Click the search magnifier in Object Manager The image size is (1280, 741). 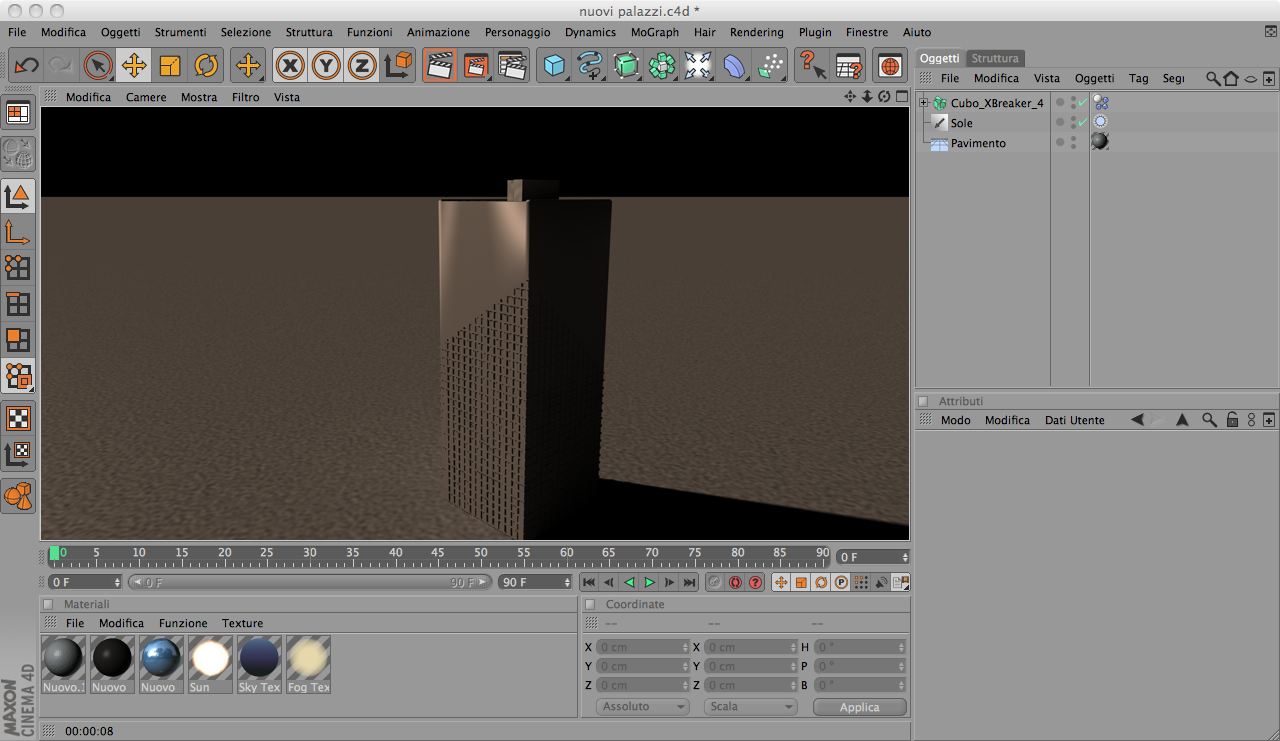[x=1213, y=78]
